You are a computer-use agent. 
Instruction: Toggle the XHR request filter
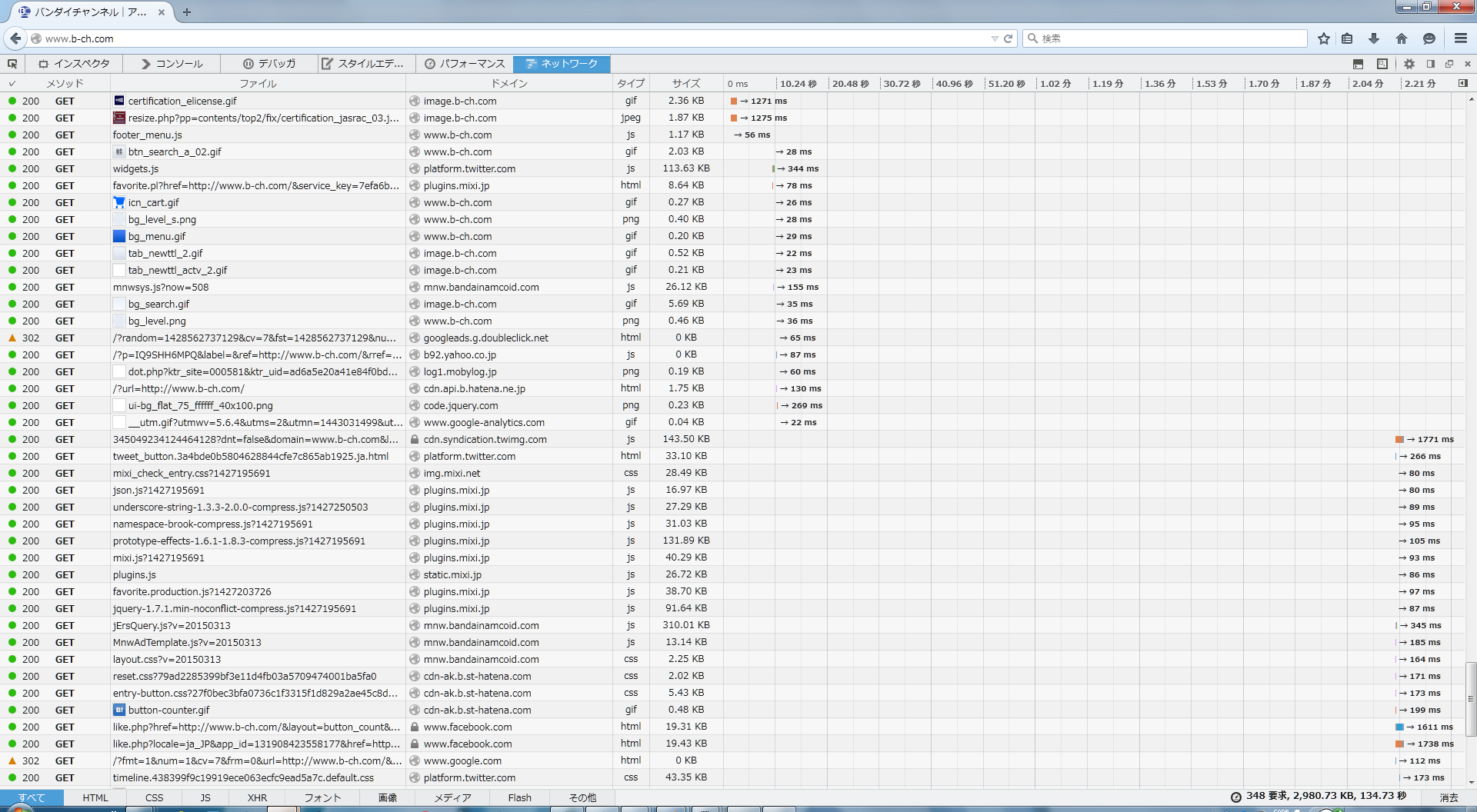coord(257,798)
